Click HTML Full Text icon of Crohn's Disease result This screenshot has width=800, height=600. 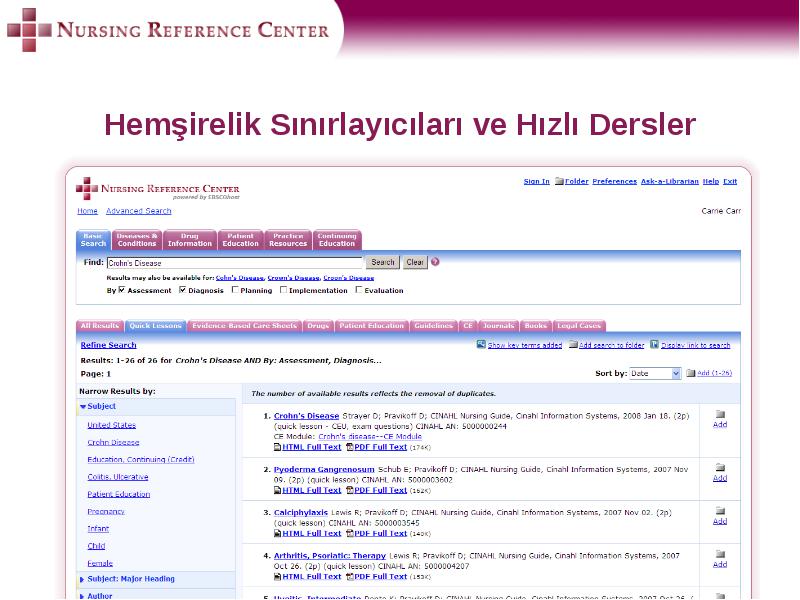click(278, 447)
